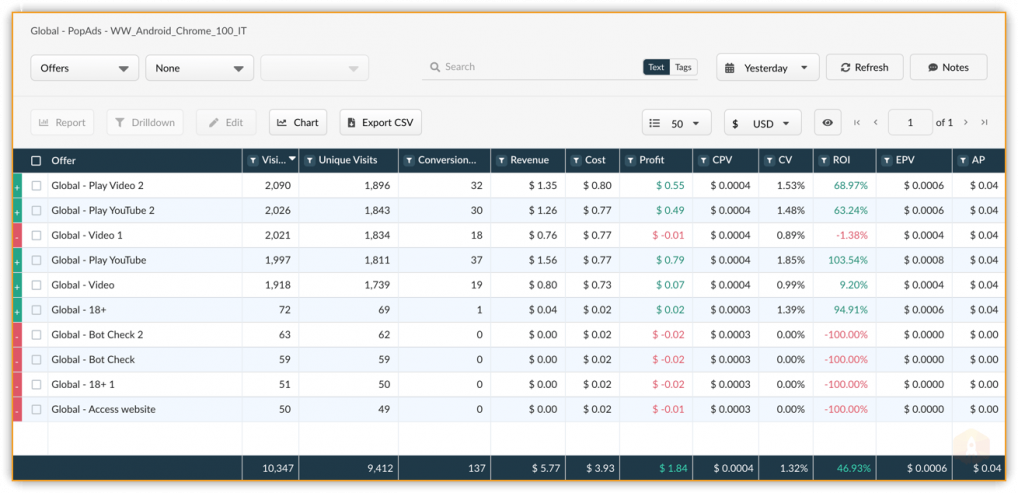Click the Export CSV button
This screenshot has width=1018, height=493.
tap(380, 122)
